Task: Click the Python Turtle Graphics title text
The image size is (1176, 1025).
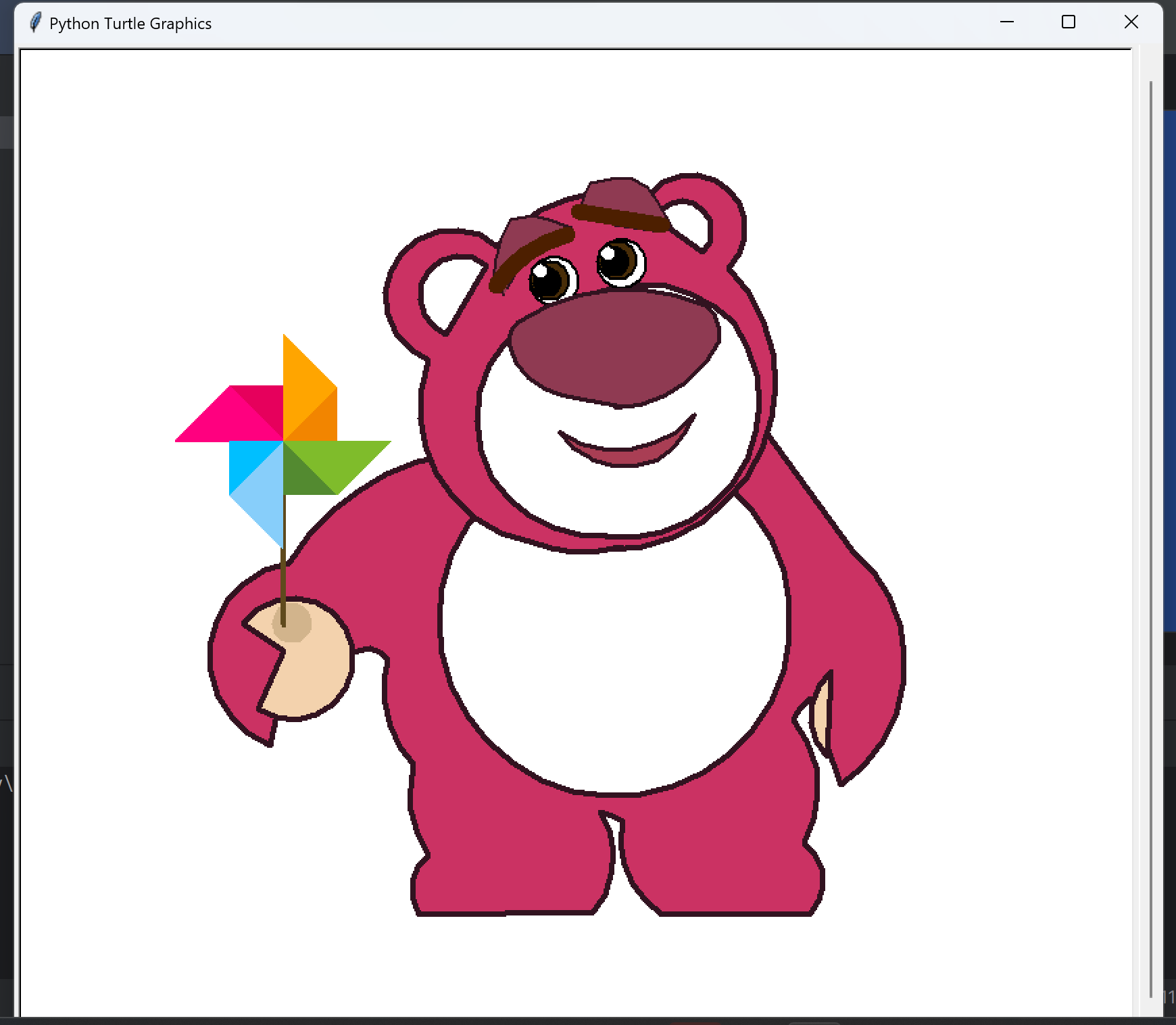Action: point(130,24)
